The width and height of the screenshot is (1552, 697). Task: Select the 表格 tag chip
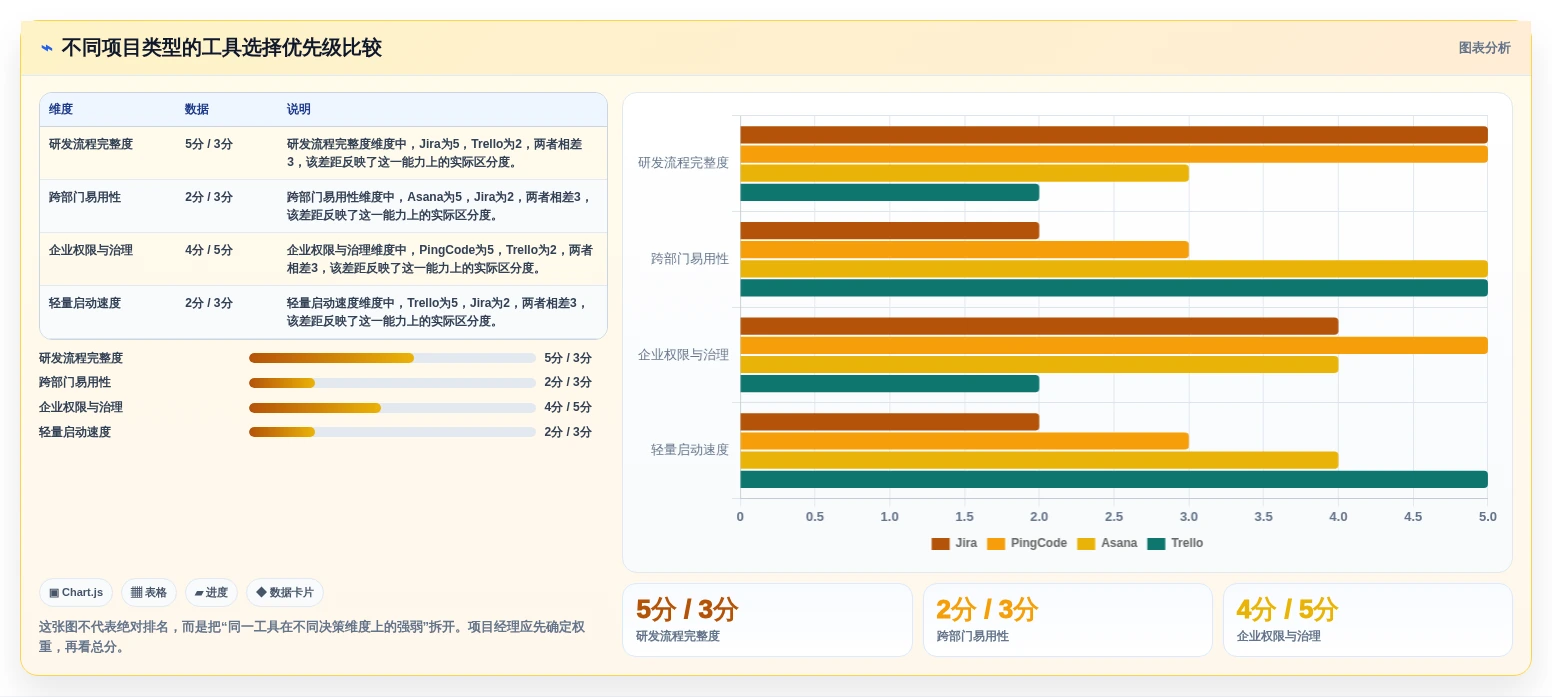[149, 592]
